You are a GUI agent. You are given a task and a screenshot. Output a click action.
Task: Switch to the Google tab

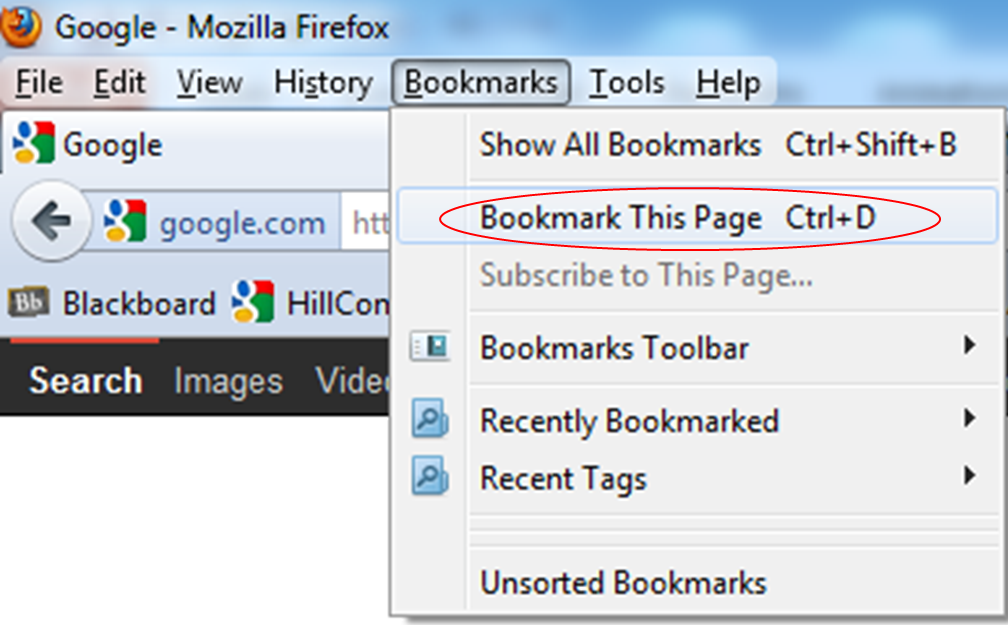click(x=196, y=143)
